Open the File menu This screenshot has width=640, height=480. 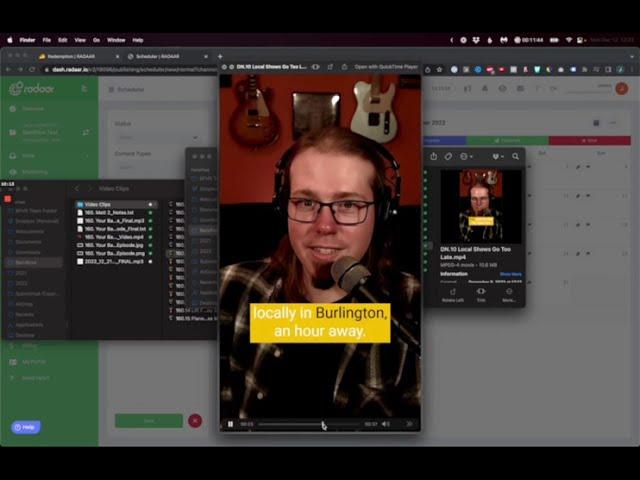point(47,40)
